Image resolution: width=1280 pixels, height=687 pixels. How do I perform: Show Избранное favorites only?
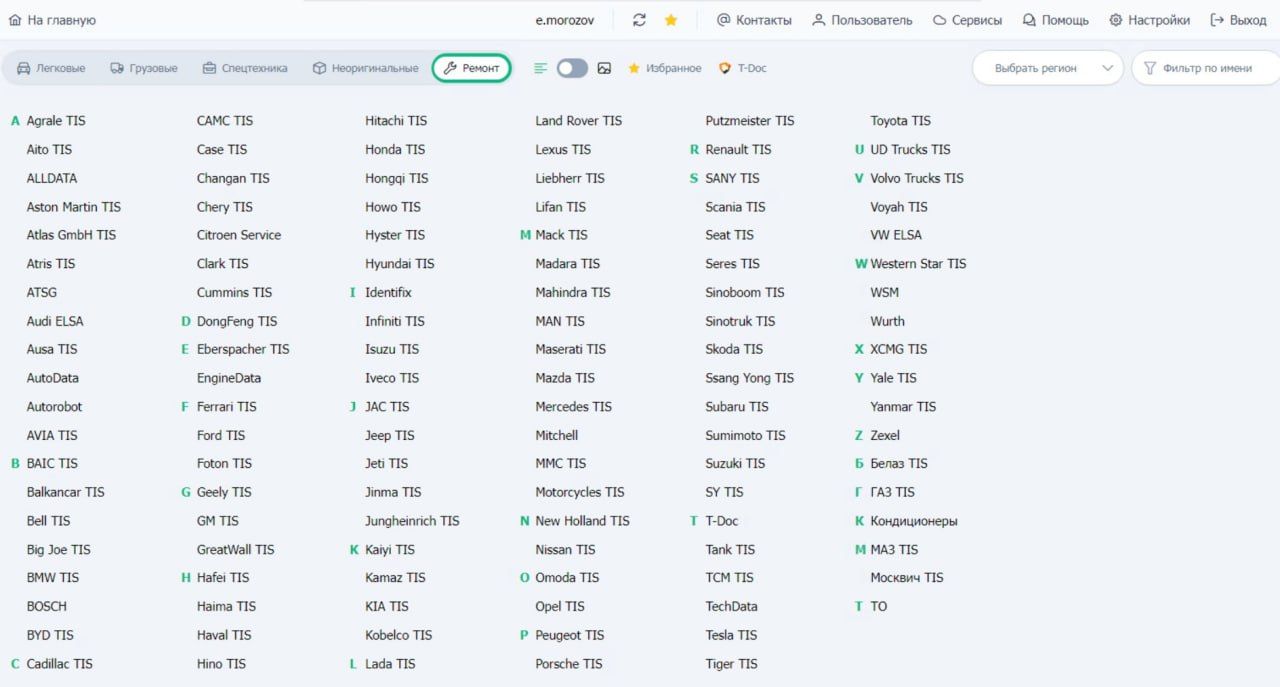tap(665, 68)
